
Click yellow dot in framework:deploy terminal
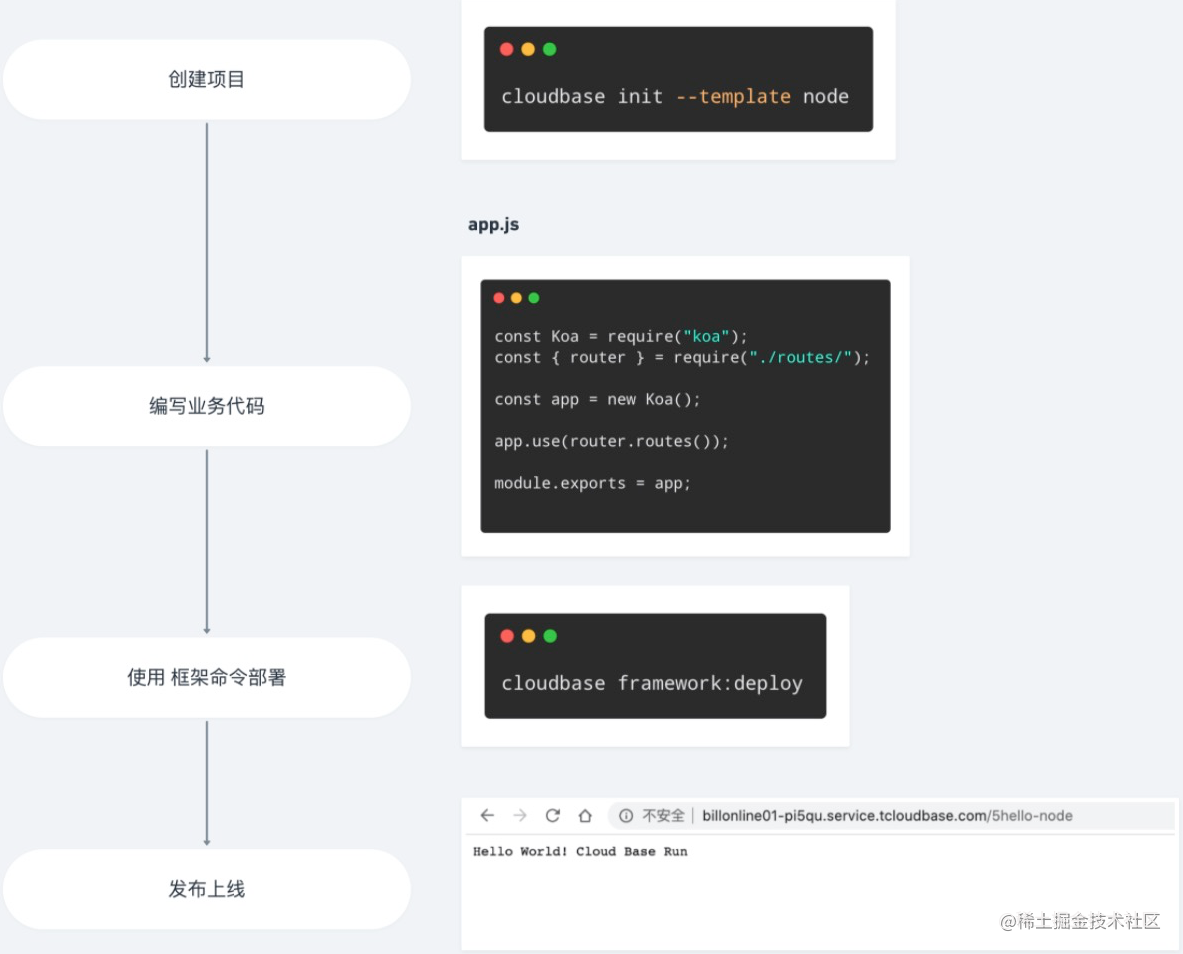(x=528, y=636)
